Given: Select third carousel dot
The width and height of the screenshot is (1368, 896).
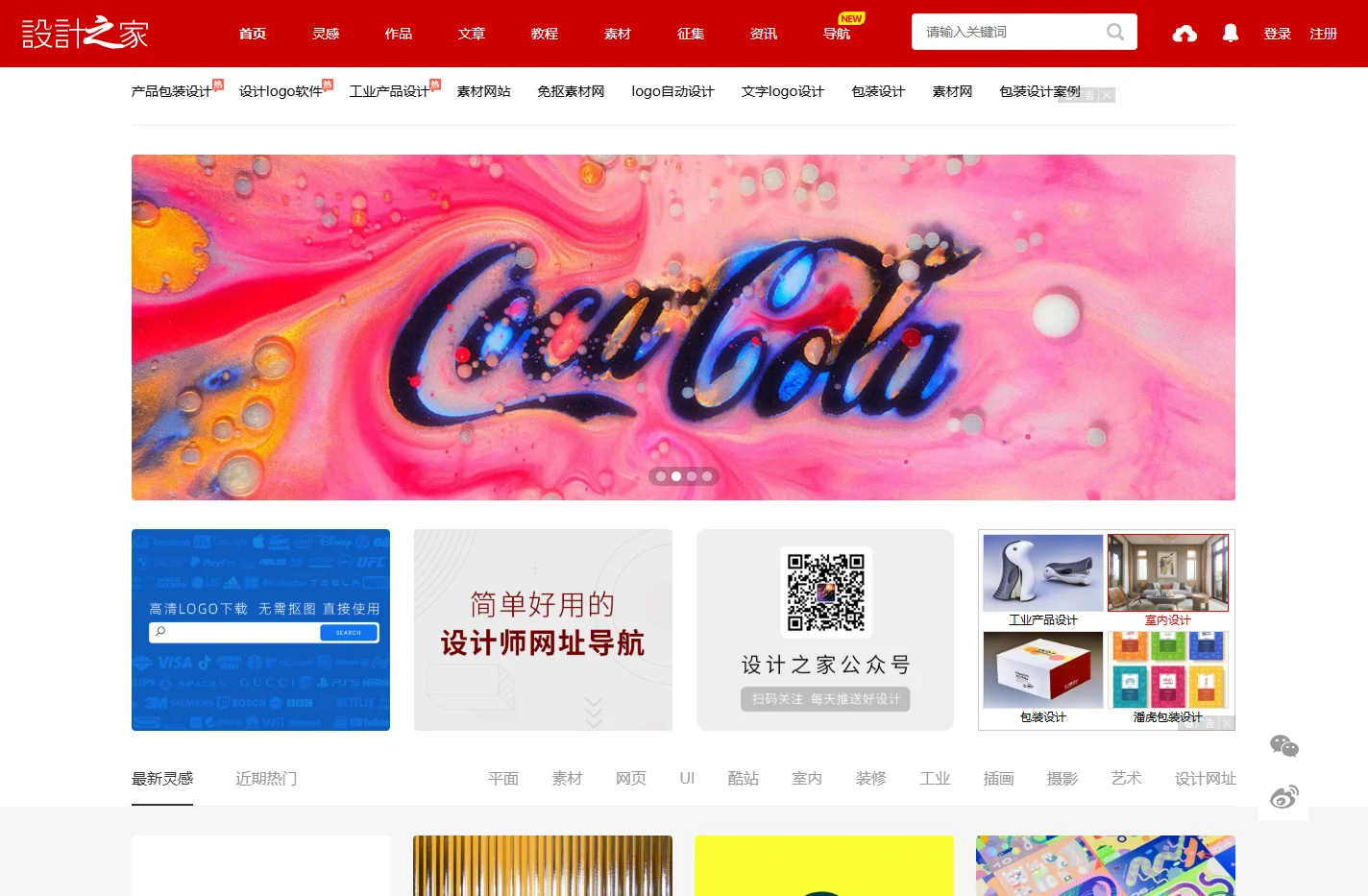Looking at the screenshot, I should (692, 476).
